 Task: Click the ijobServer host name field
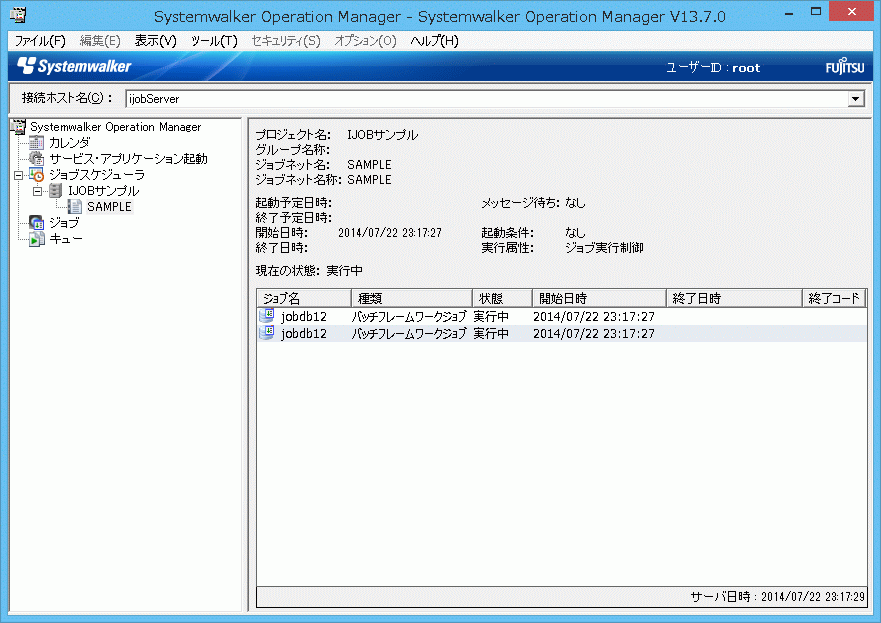[487, 99]
